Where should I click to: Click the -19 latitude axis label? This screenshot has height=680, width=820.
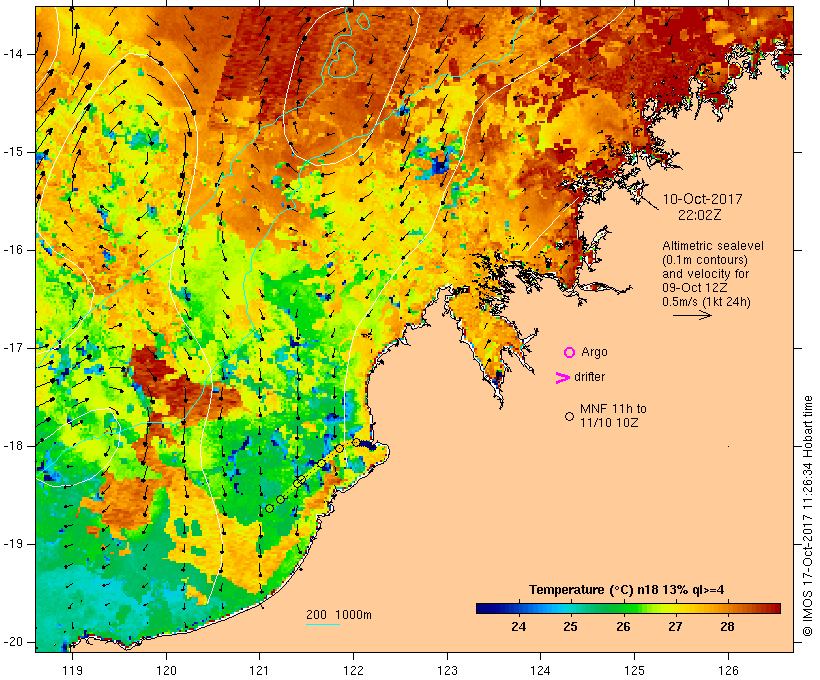point(13,544)
